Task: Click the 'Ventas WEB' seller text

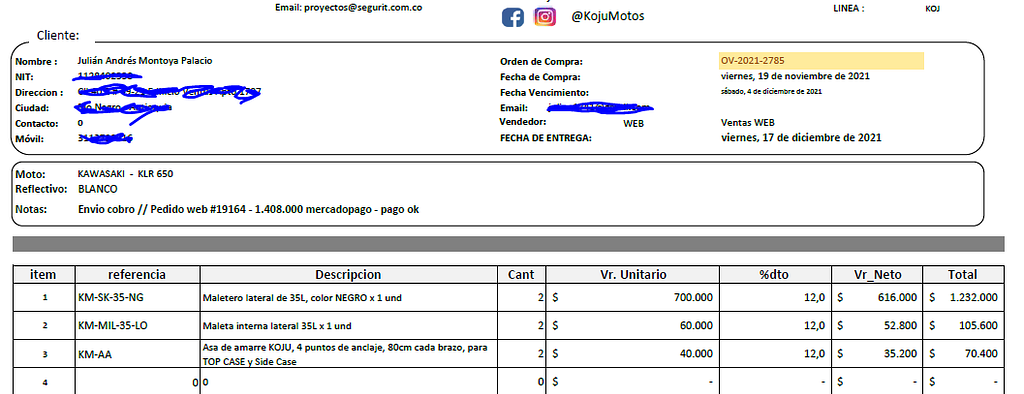Action: pyautogui.click(x=747, y=122)
